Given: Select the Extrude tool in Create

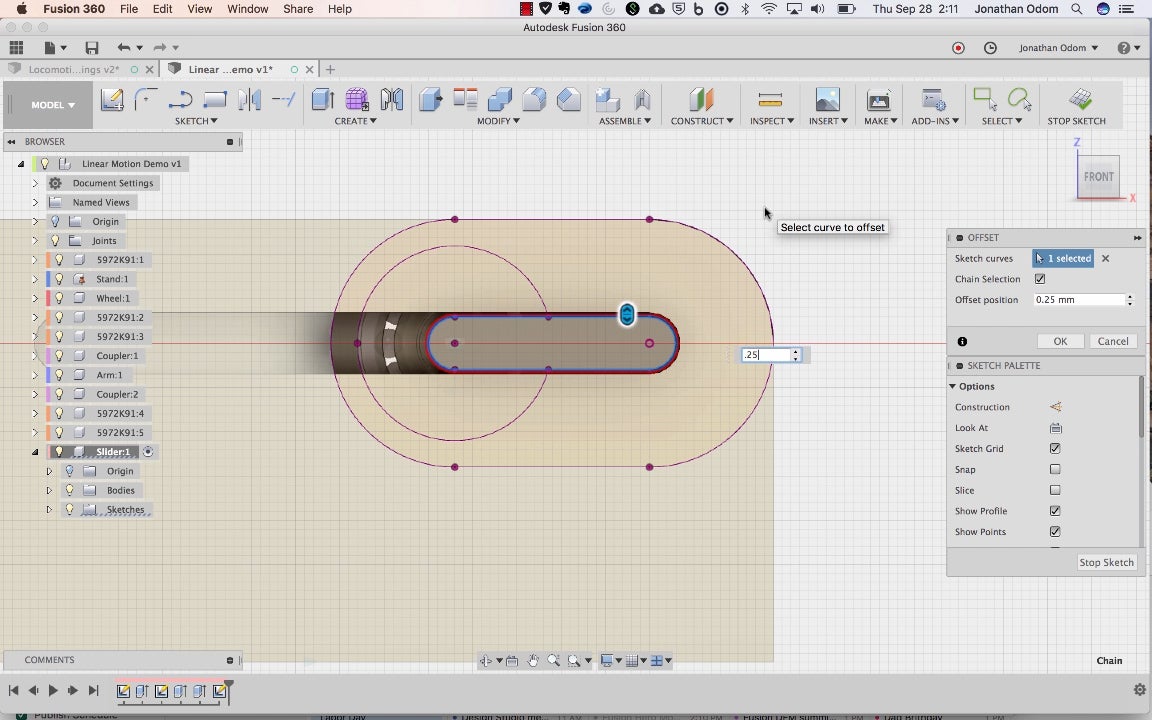Looking at the screenshot, I should coord(322,100).
